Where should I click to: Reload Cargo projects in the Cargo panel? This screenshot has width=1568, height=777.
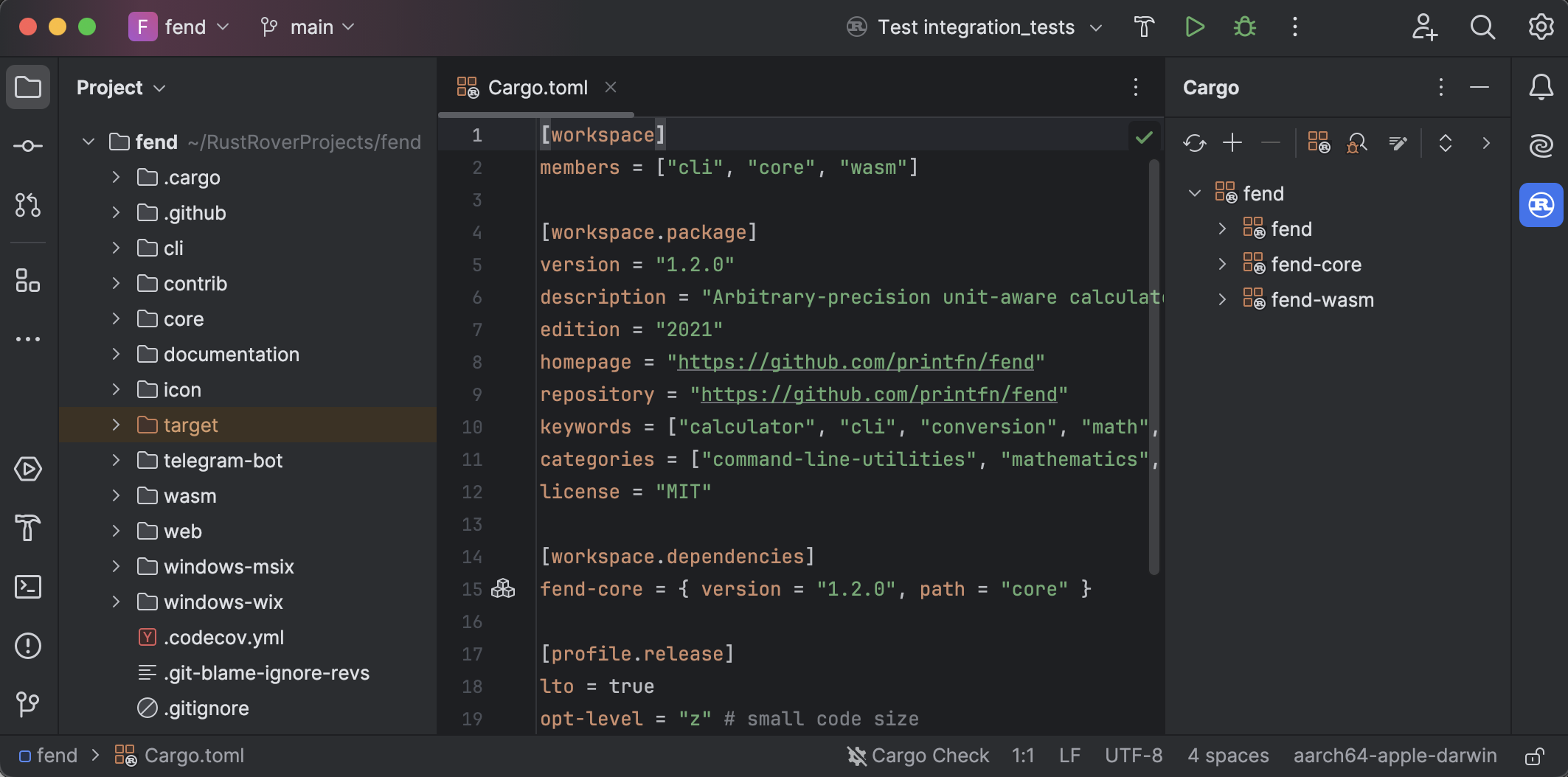coord(1194,143)
